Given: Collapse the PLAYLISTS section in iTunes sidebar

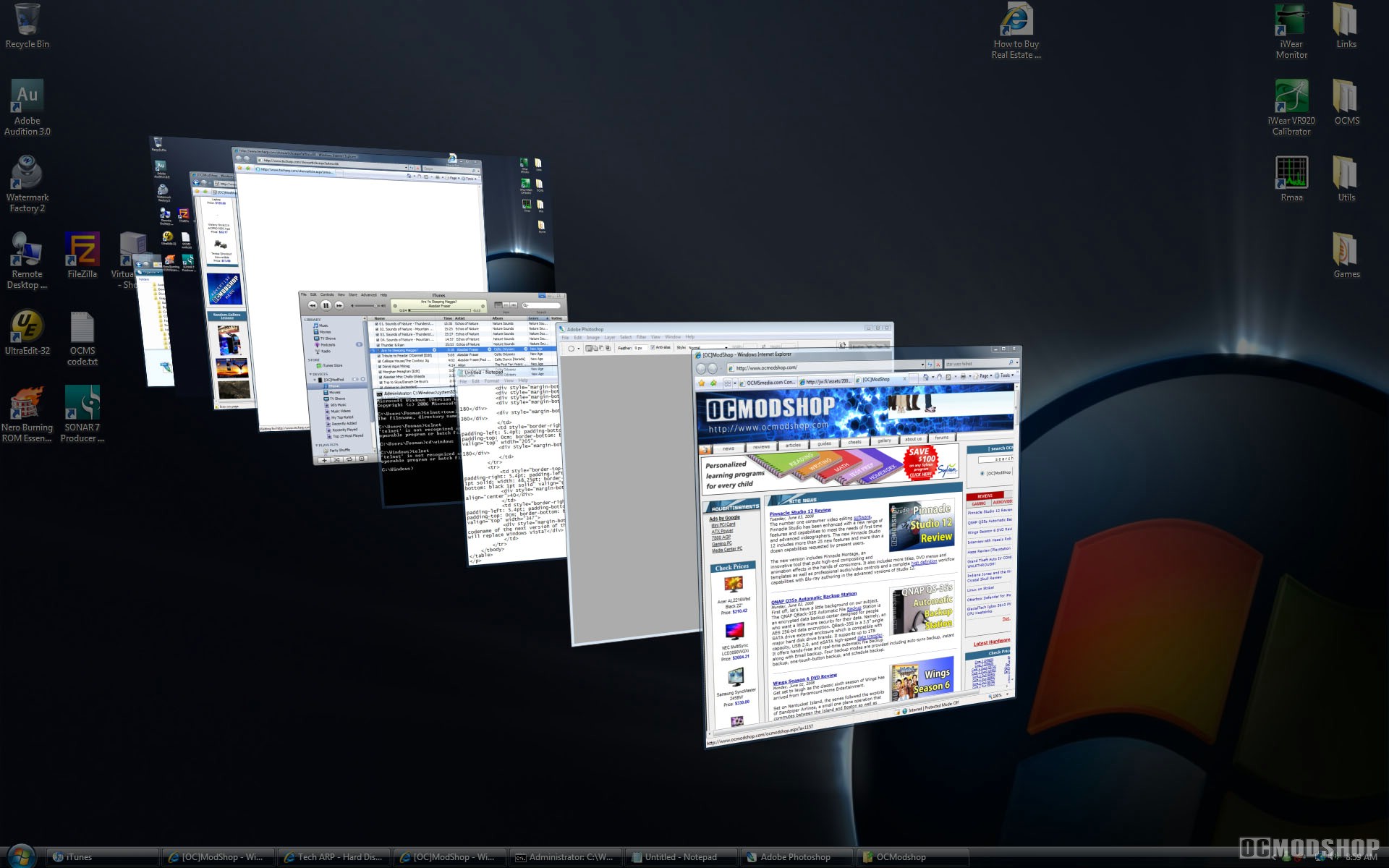Looking at the screenshot, I should [317, 445].
